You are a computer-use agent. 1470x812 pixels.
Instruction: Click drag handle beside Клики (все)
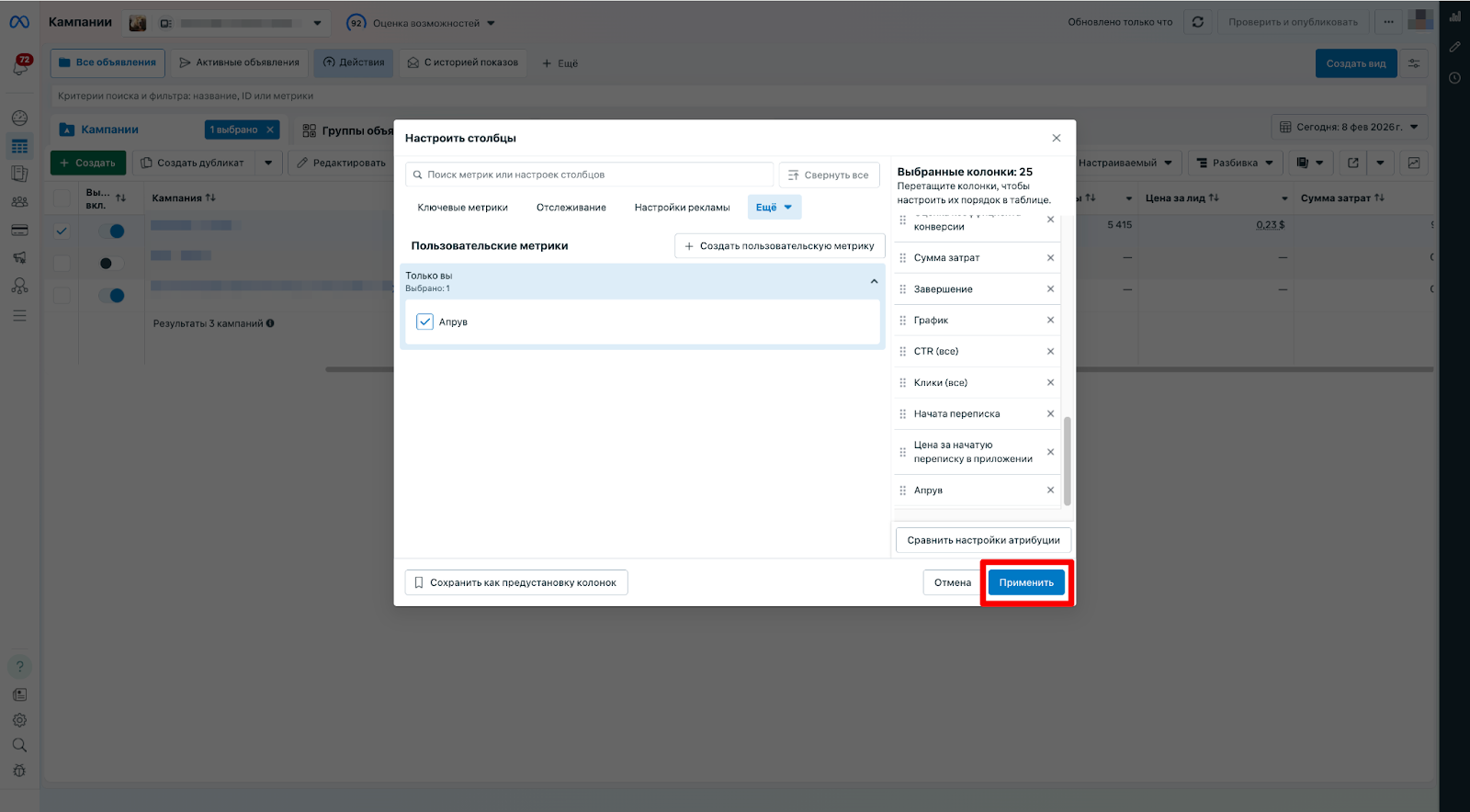[x=902, y=383]
